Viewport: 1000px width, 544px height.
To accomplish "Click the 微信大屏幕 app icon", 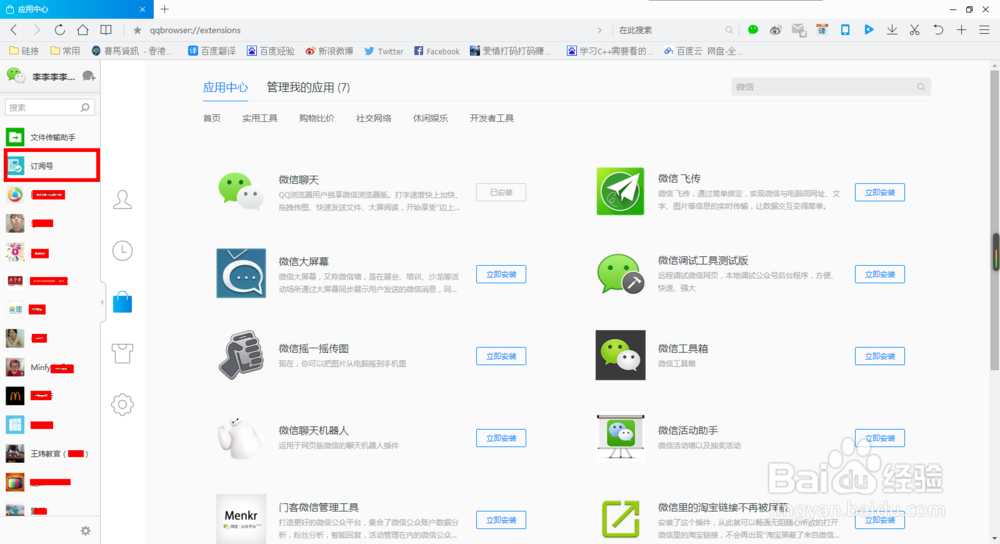I will [x=241, y=273].
